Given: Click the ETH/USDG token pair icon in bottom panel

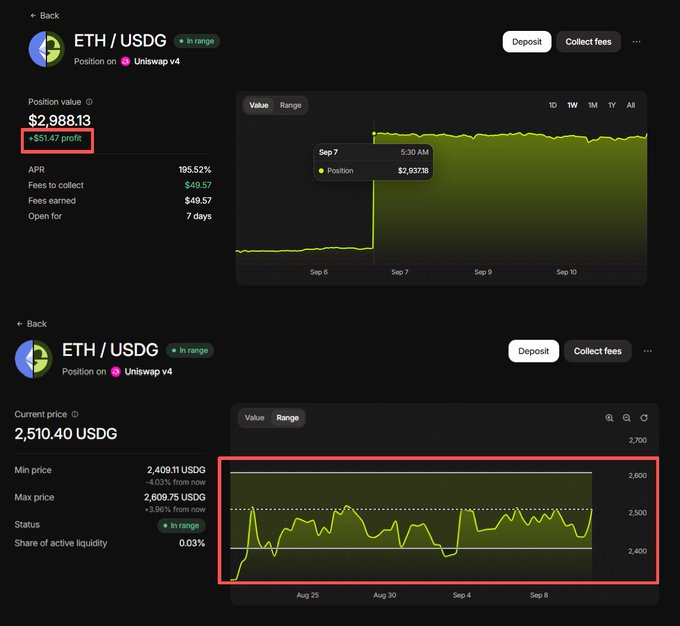Looking at the screenshot, I should pyautogui.click(x=34, y=359).
